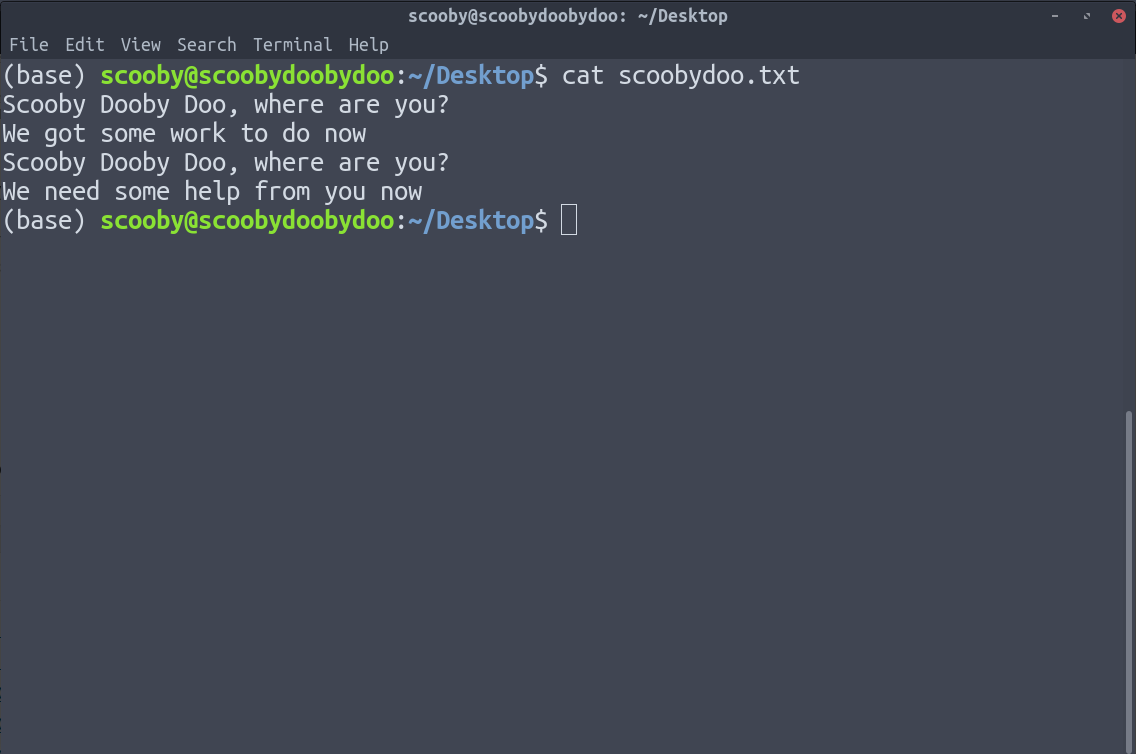Click the vertical scrollbar thumb
The image size is (1136, 754).
point(1129,582)
